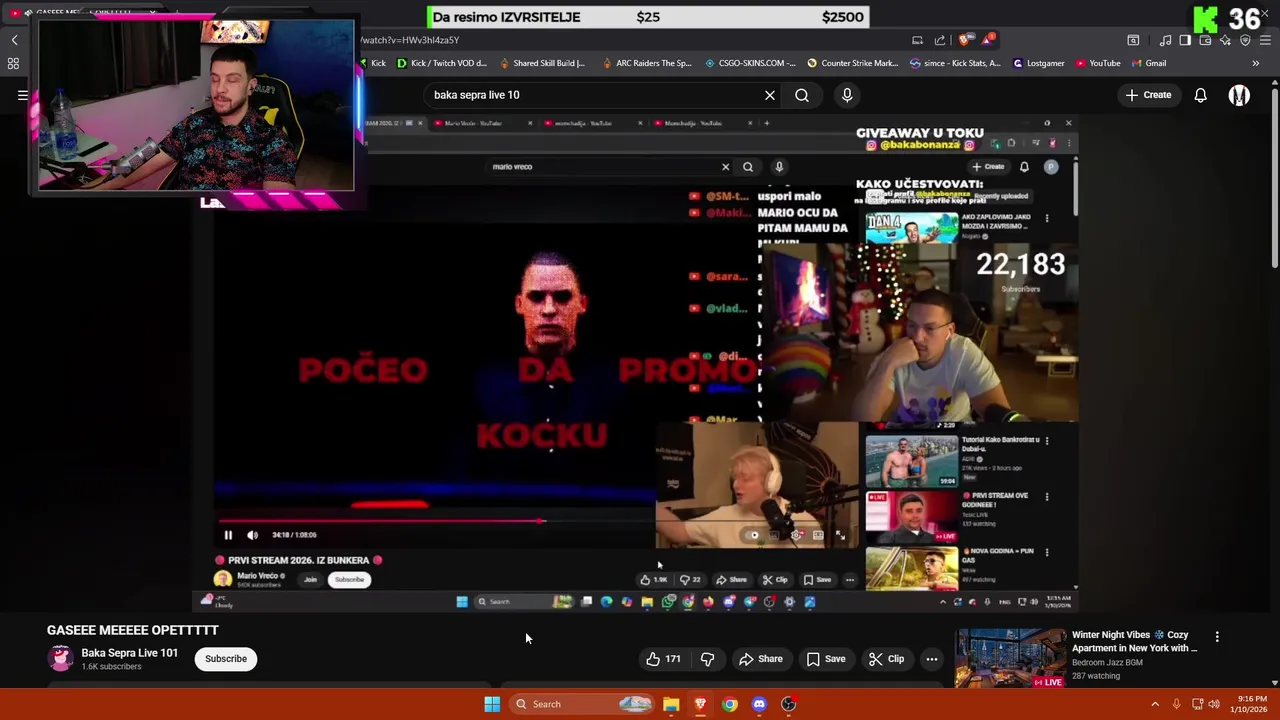The height and width of the screenshot is (720, 1280).
Task: Open File Explorer from the taskbar
Action: (x=671, y=704)
